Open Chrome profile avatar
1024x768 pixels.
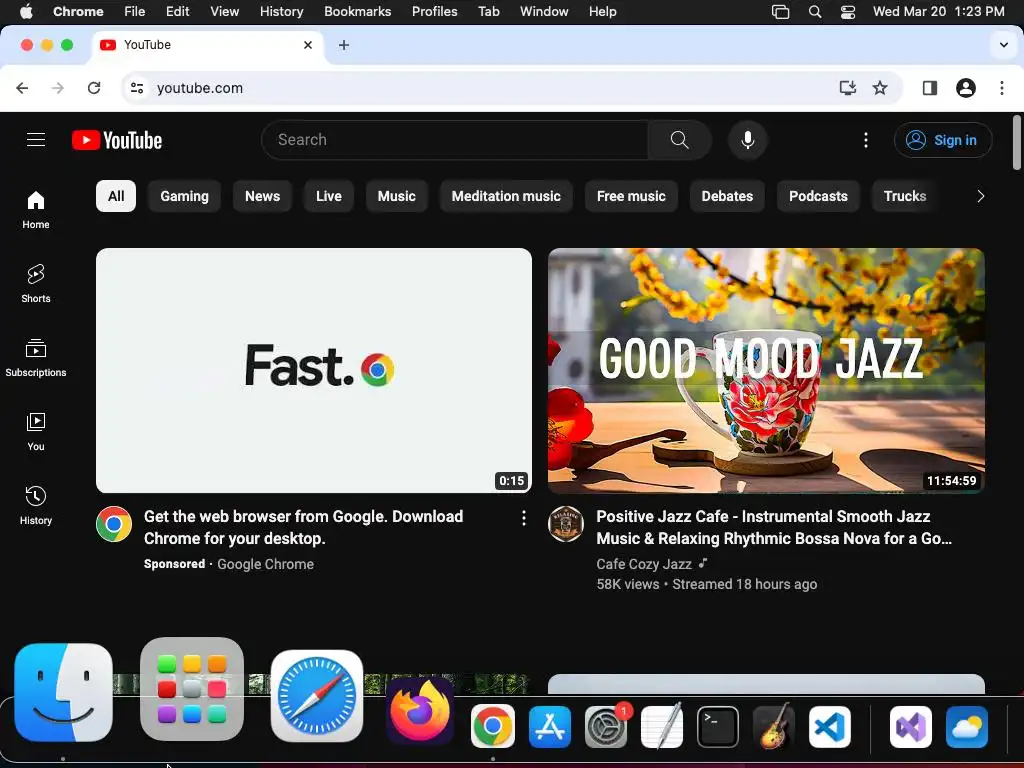pyautogui.click(x=966, y=88)
